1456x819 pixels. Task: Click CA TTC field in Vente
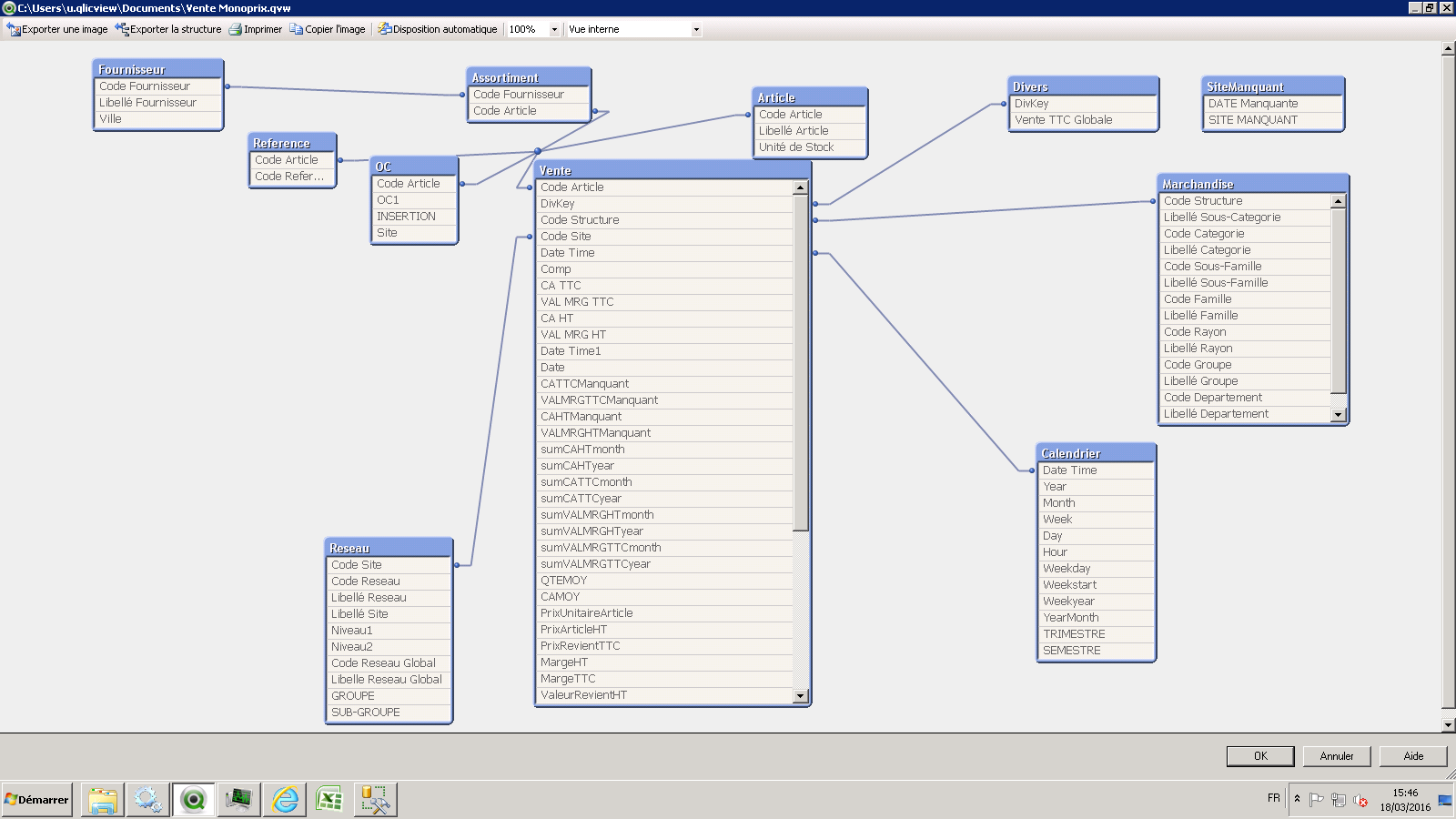pos(665,286)
